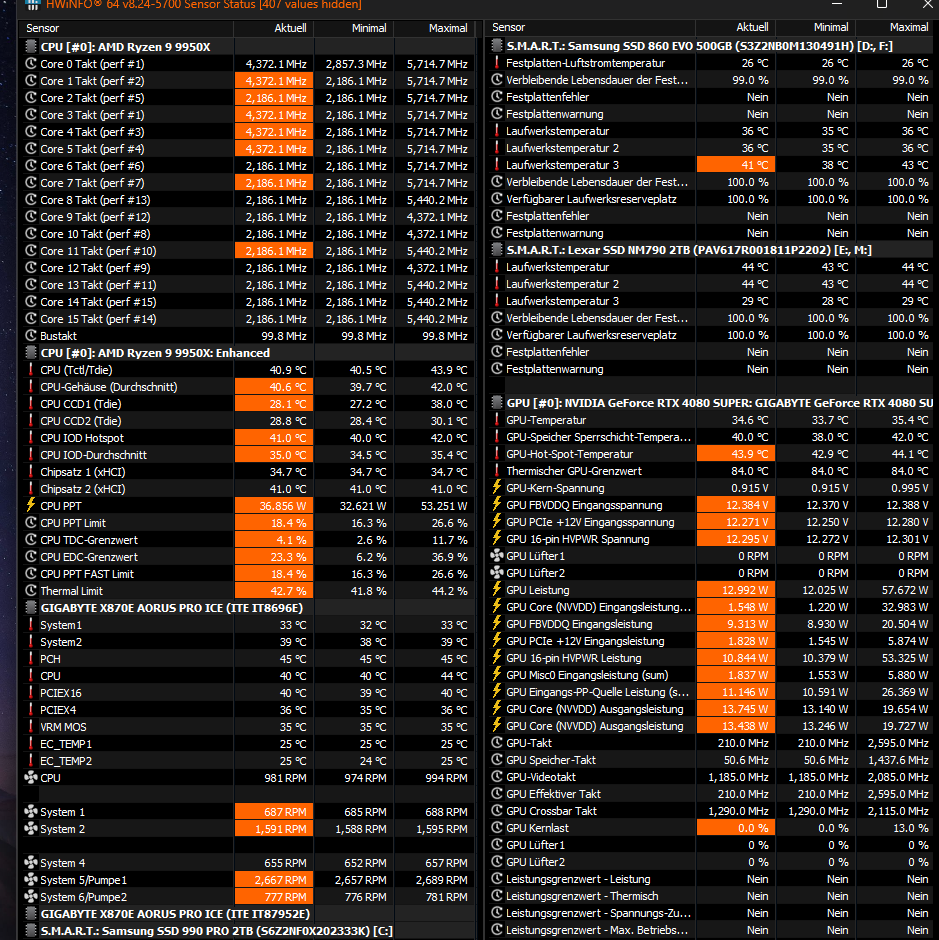Image resolution: width=939 pixels, height=940 pixels.
Task: Collapse S.M.A.R.T. Samsung SSD 860 EVO group
Action: point(496,46)
